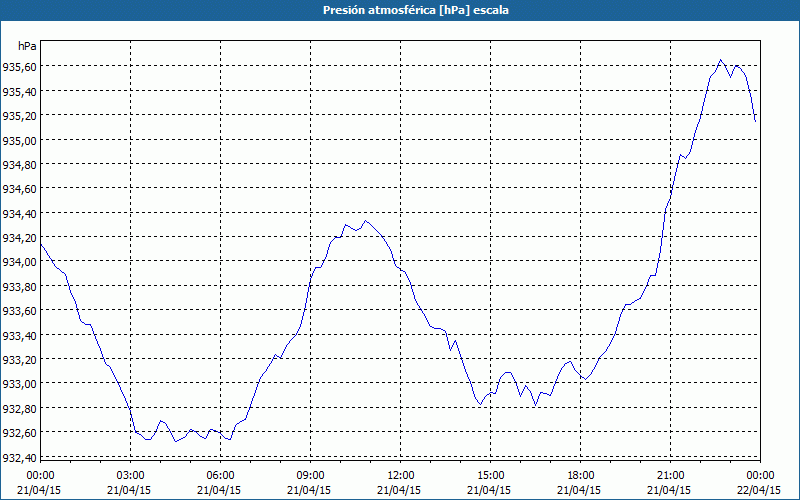The width and height of the screenshot is (800, 500).
Task: Click the 934,00 y-axis value
Action: 19,262
